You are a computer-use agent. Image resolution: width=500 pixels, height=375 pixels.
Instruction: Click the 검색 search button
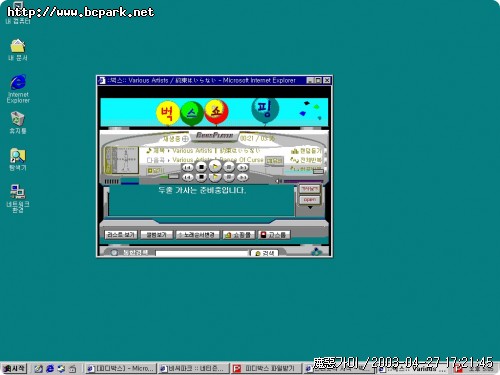(x=265, y=253)
